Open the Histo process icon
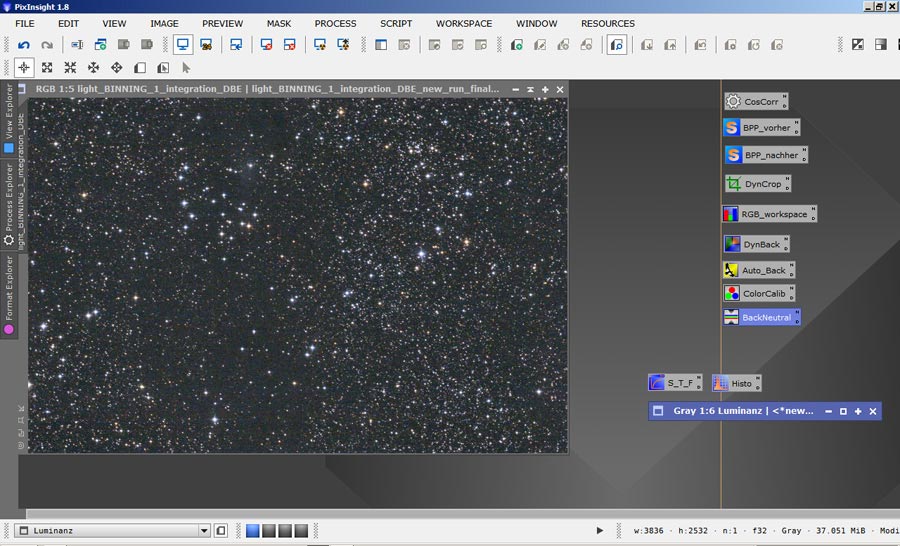The height and width of the screenshot is (546, 900). click(736, 384)
